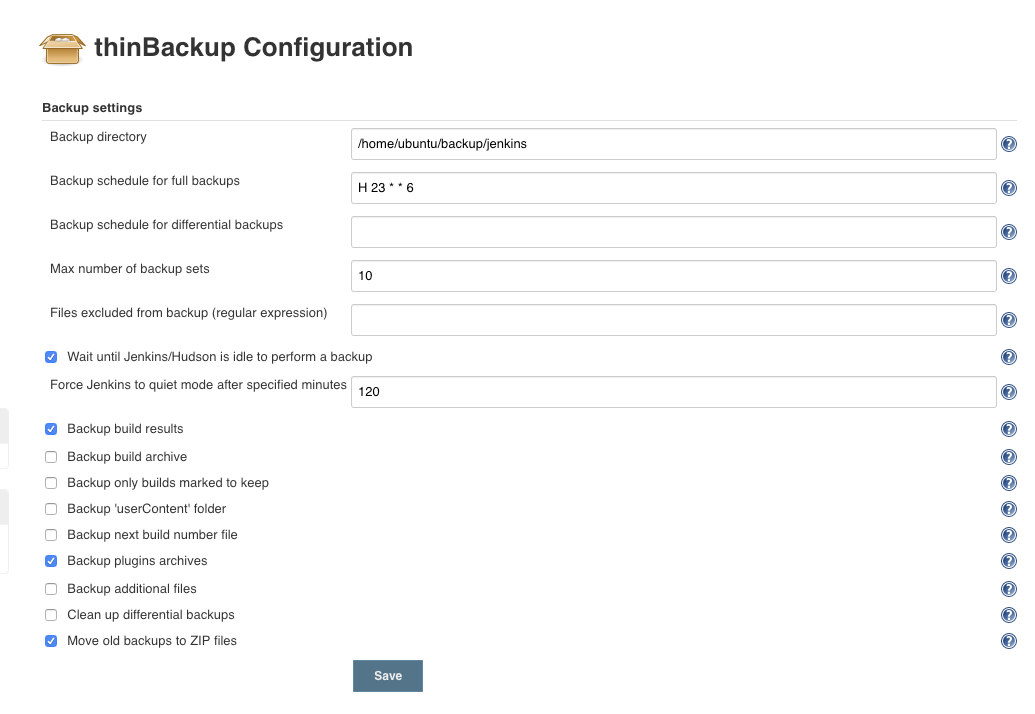Click the Max number of backup sets field
This screenshot has height=714, width=1035.
coord(673,276)
